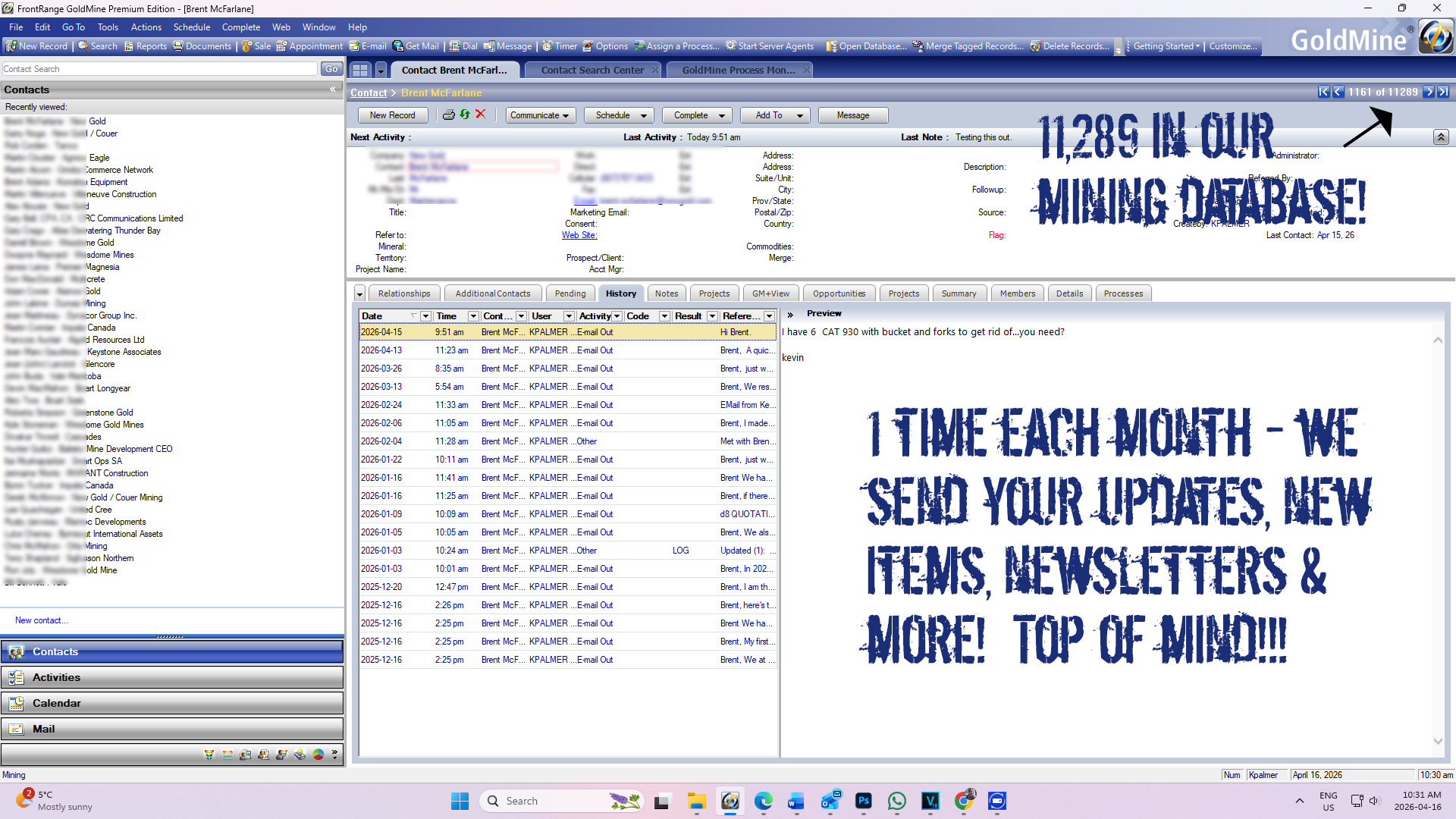Image resolution: width=1456 pixels, height=819 pixels.
Task: Click the New contact link
Action: [41, 620]
